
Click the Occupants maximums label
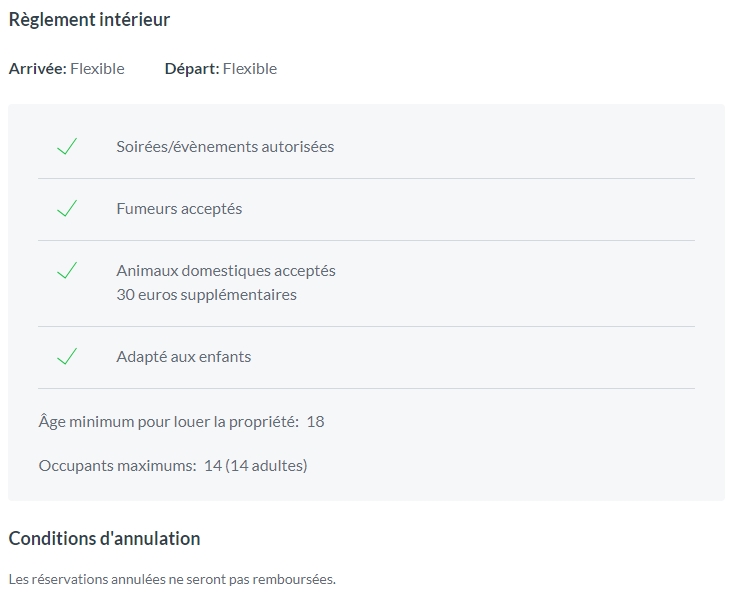pyautogui.click(x=117, y=466)
